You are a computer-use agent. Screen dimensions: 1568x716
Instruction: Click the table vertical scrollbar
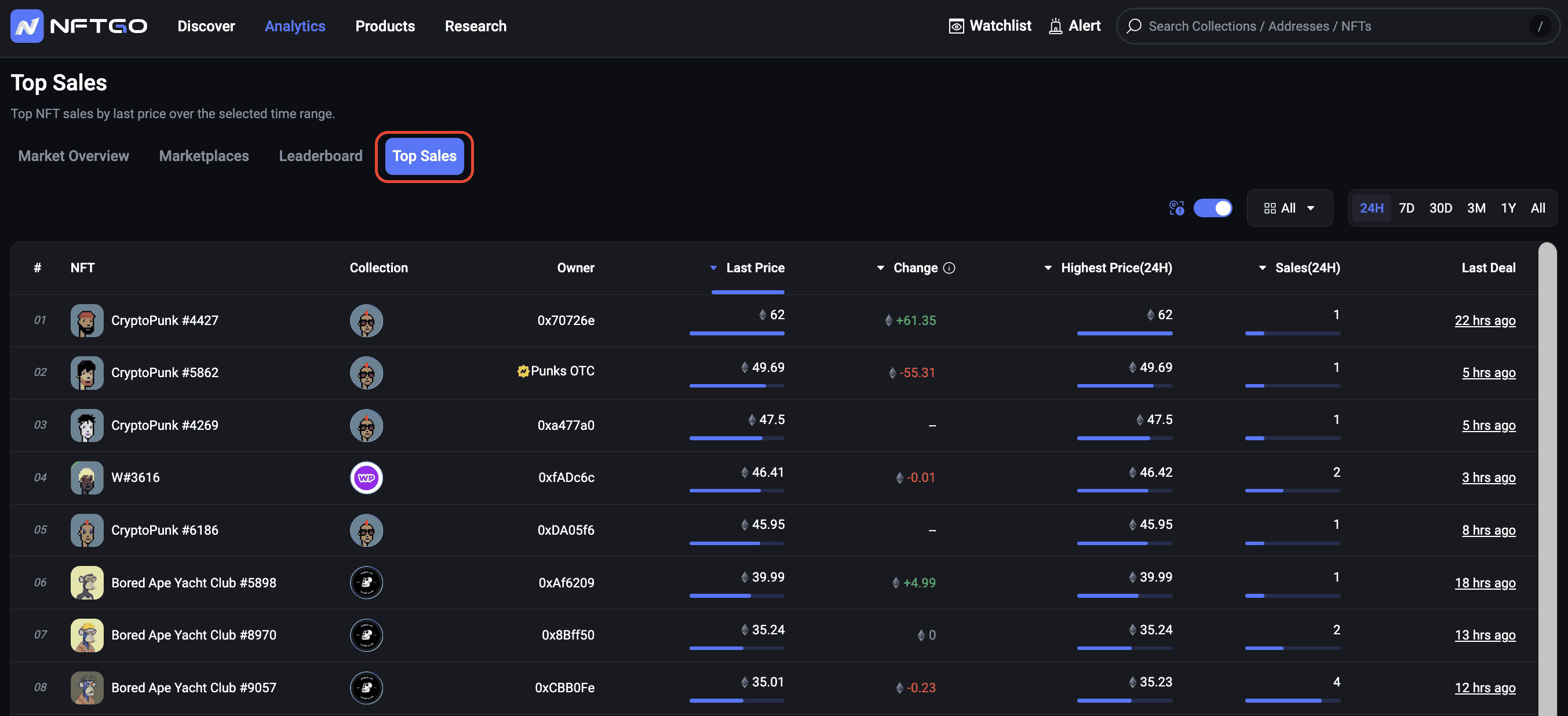tap(1547, 480)
